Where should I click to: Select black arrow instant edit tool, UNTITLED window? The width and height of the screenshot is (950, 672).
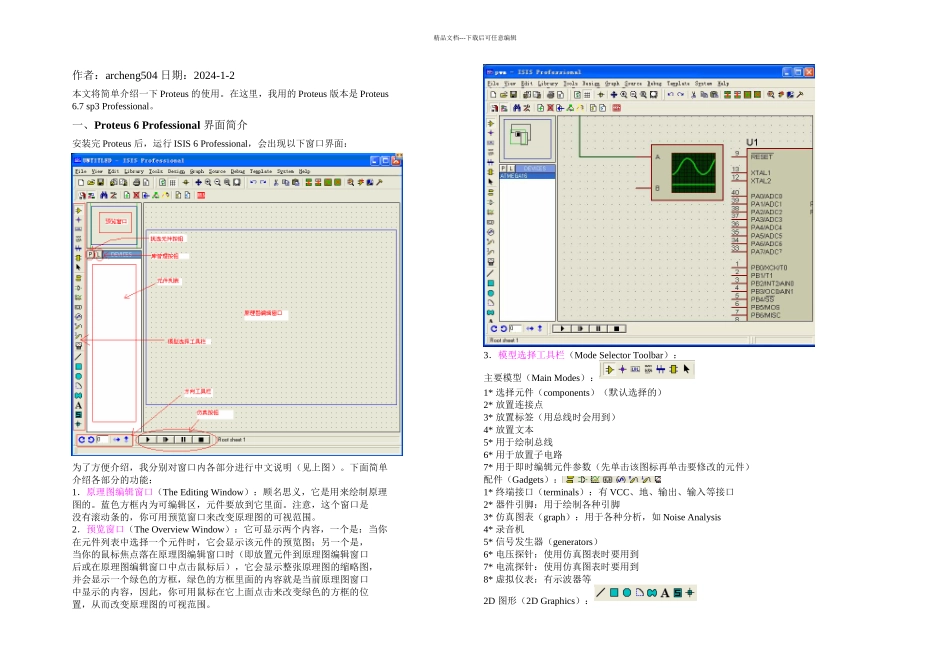(x=78, y=267)
